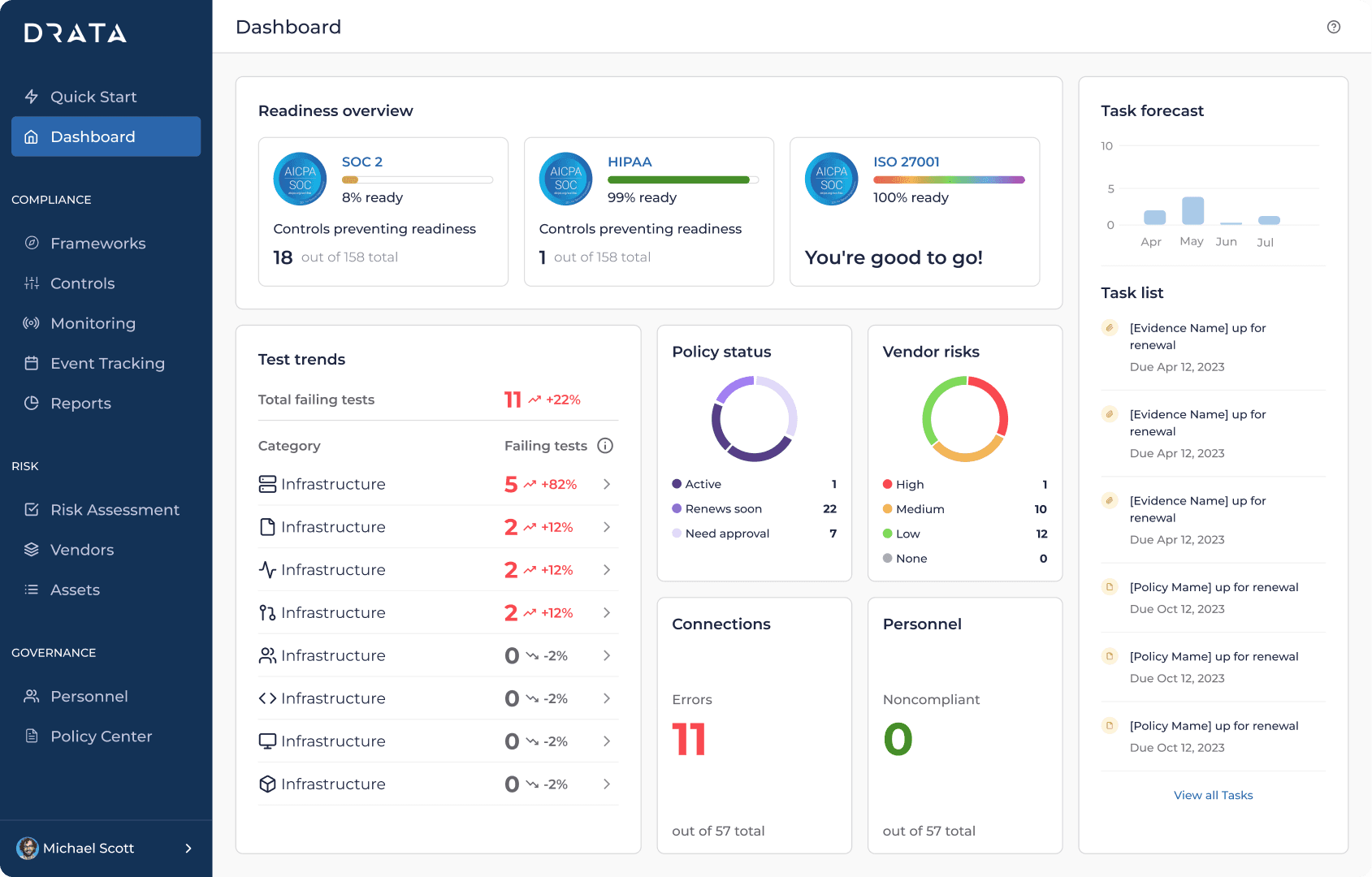
Task: Click the document icon in Test trends
Action: (267, 527)
